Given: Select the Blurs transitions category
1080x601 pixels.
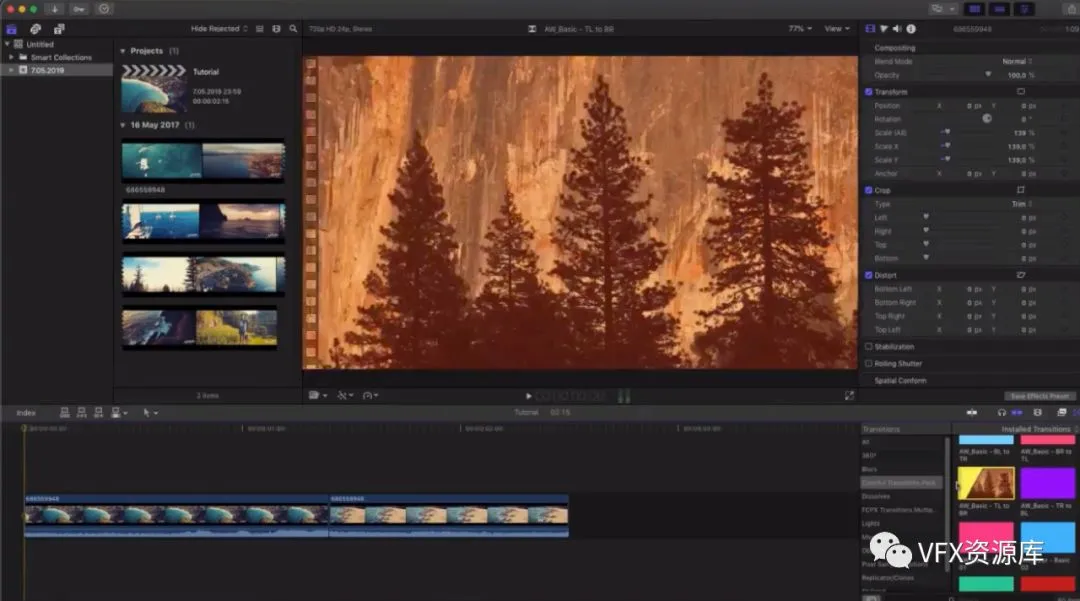Looking at the screenshot, I should (x=868, y=468).
